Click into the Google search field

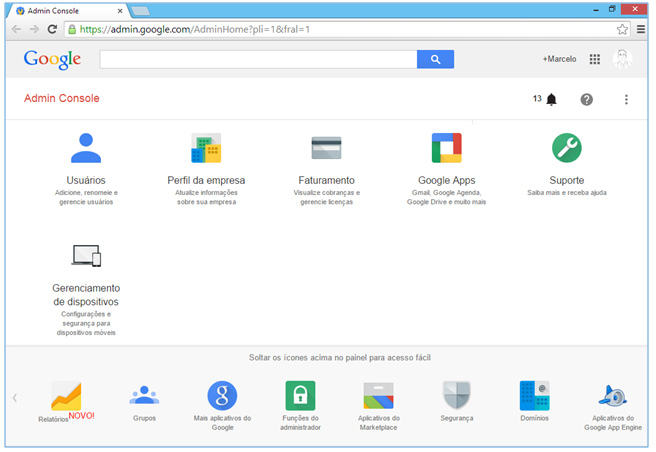[x=258, y=59]
